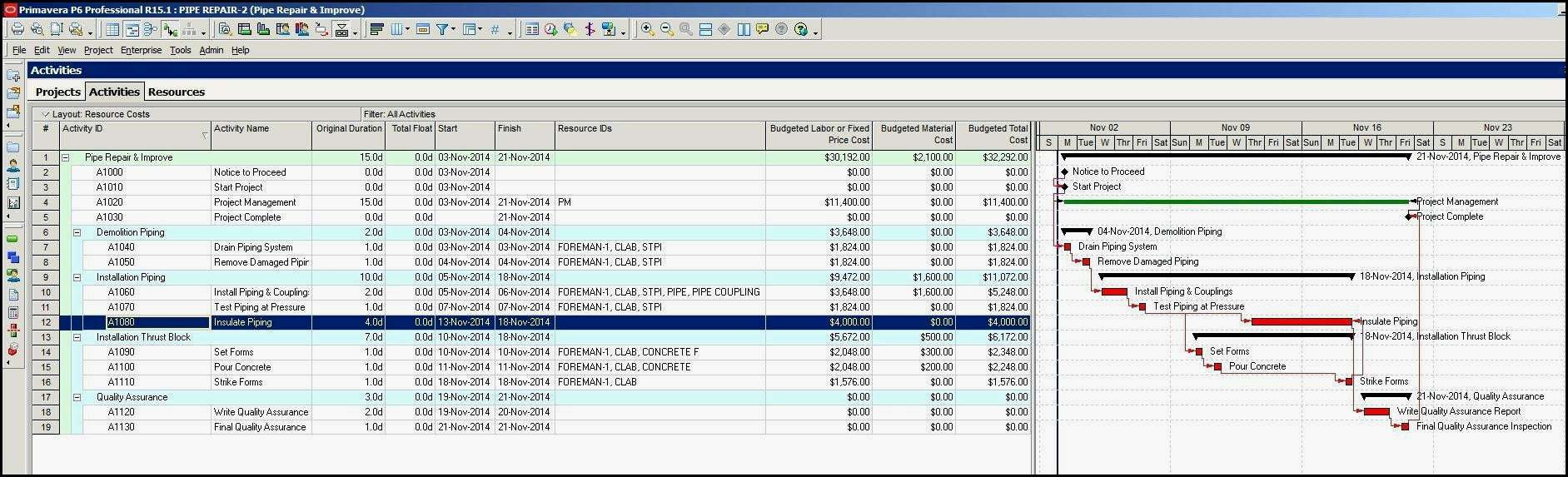
Task: Click the Help question mark icon
Action: (x=801, y=30)
